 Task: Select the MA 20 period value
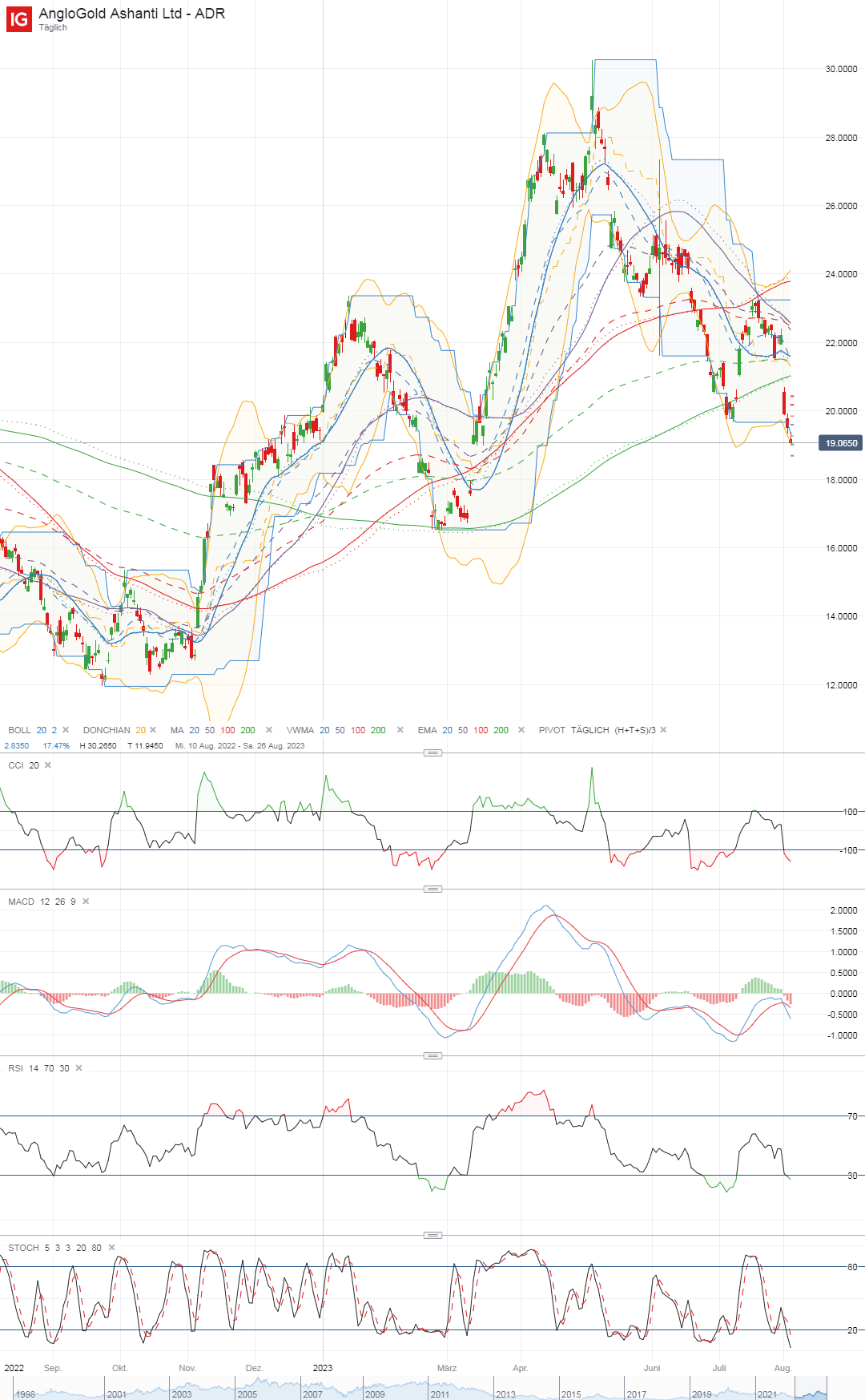pos(194,730)
